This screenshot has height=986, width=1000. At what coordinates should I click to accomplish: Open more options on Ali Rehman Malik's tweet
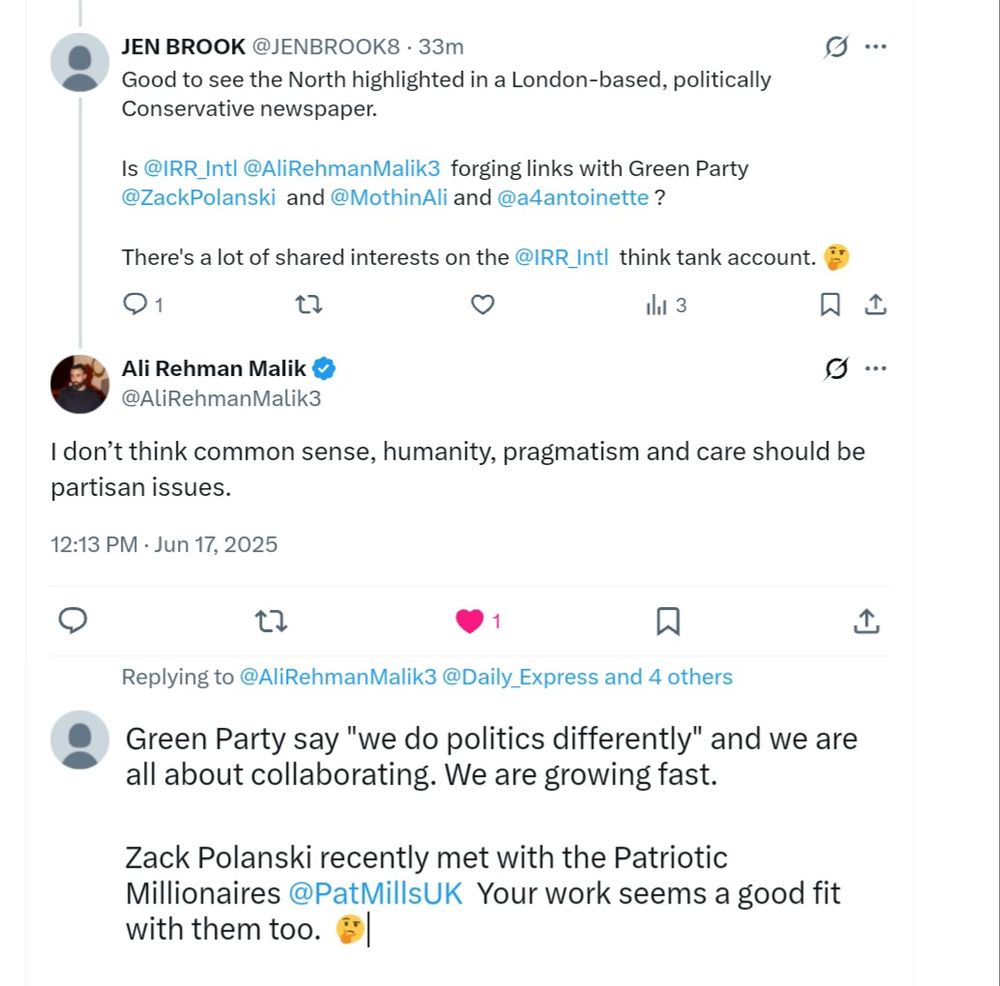click(x=876, y=369)
